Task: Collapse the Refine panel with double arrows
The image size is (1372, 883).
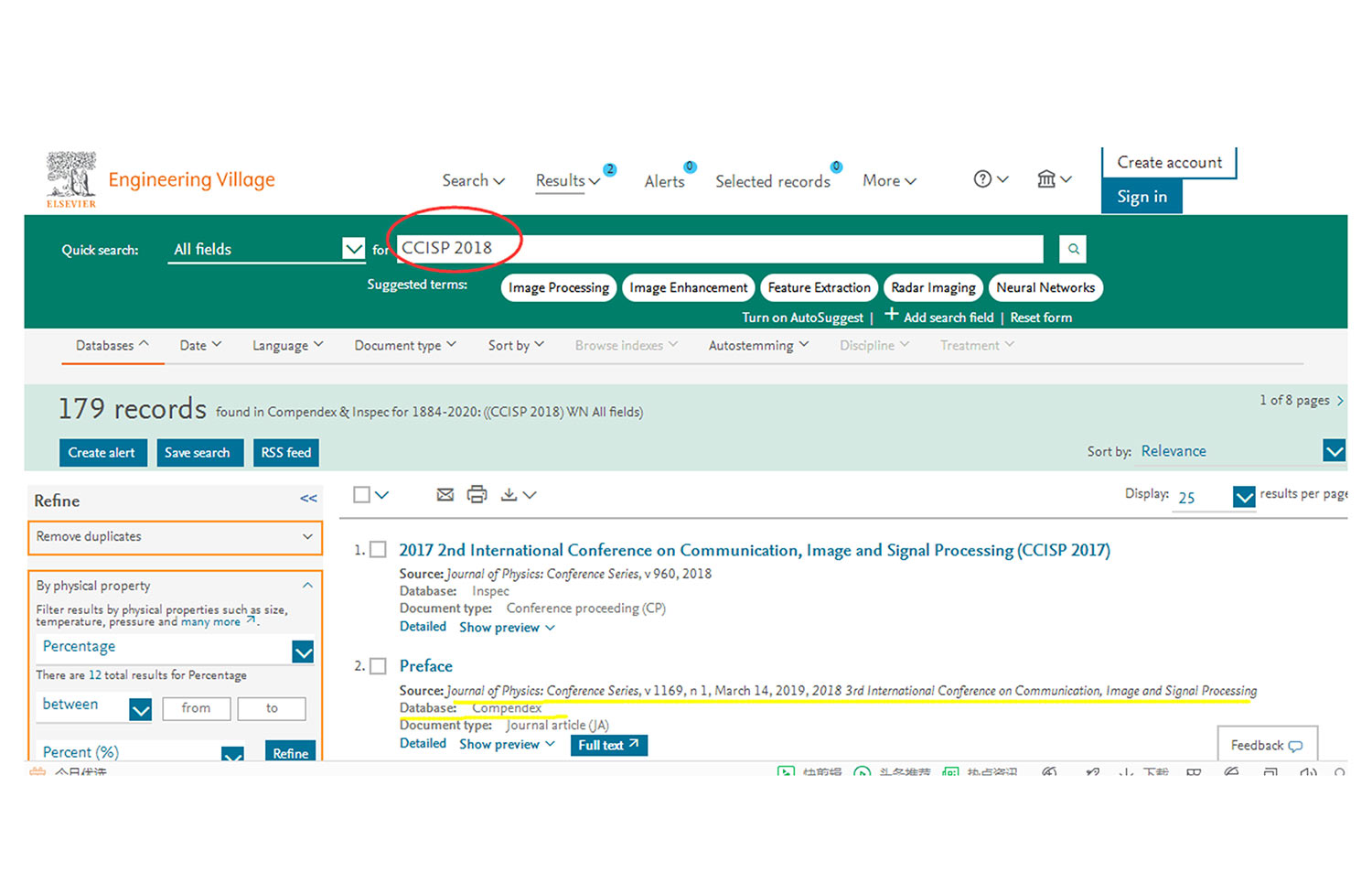Action: [308, 500]
